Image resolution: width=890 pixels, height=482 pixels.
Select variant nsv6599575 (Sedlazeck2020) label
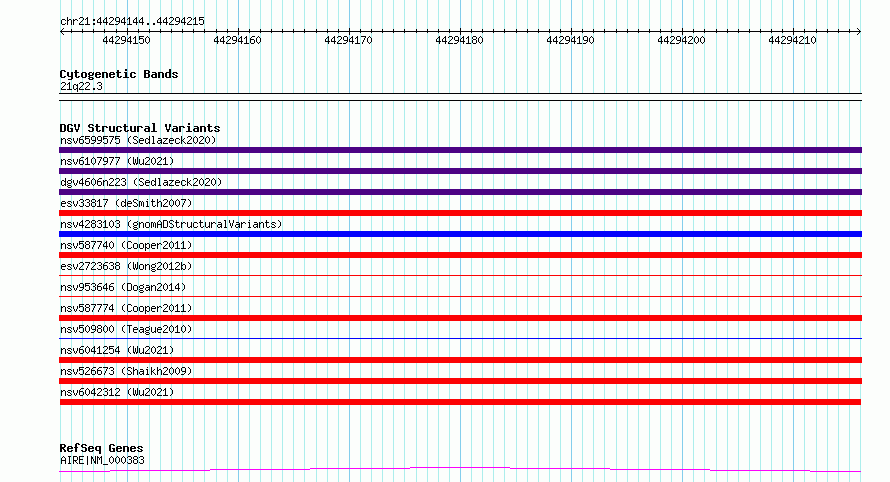(x=138, y=140)
